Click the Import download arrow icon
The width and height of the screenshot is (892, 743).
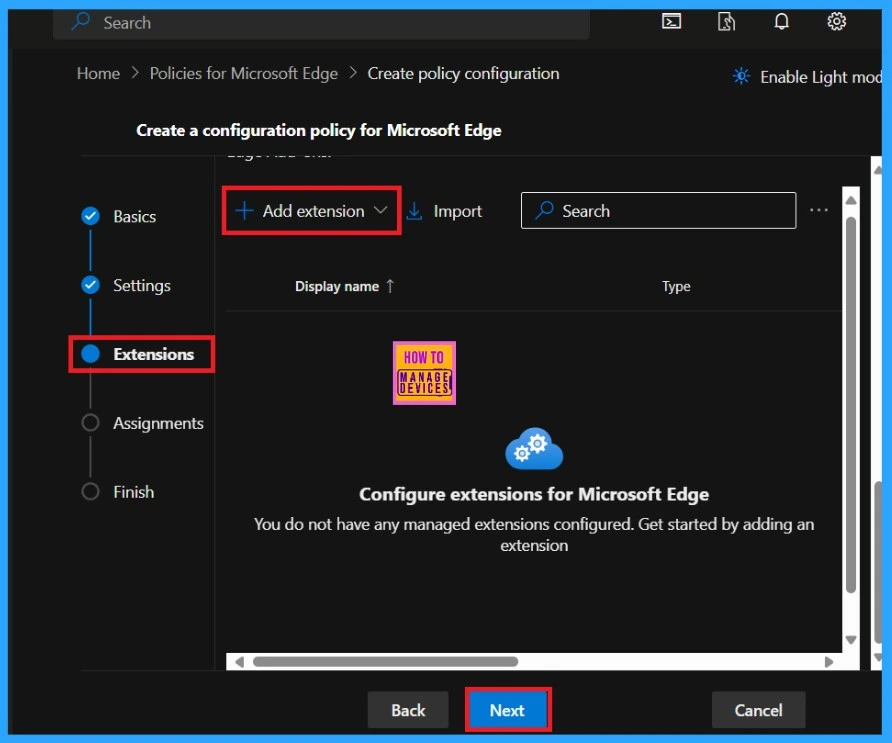pyautogui.click(x=415, y=211)
